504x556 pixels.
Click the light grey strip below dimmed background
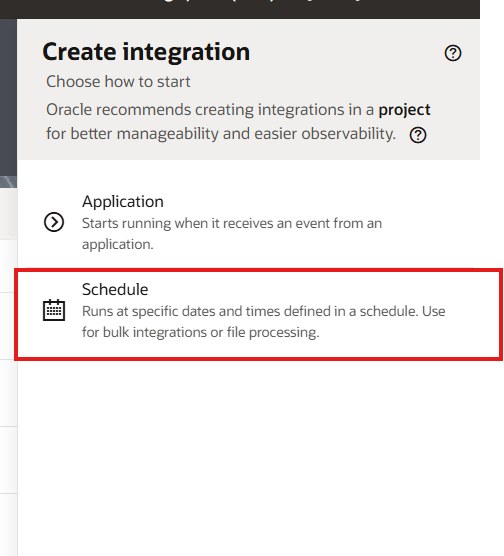pyautogui.click(x=8, y=213)
